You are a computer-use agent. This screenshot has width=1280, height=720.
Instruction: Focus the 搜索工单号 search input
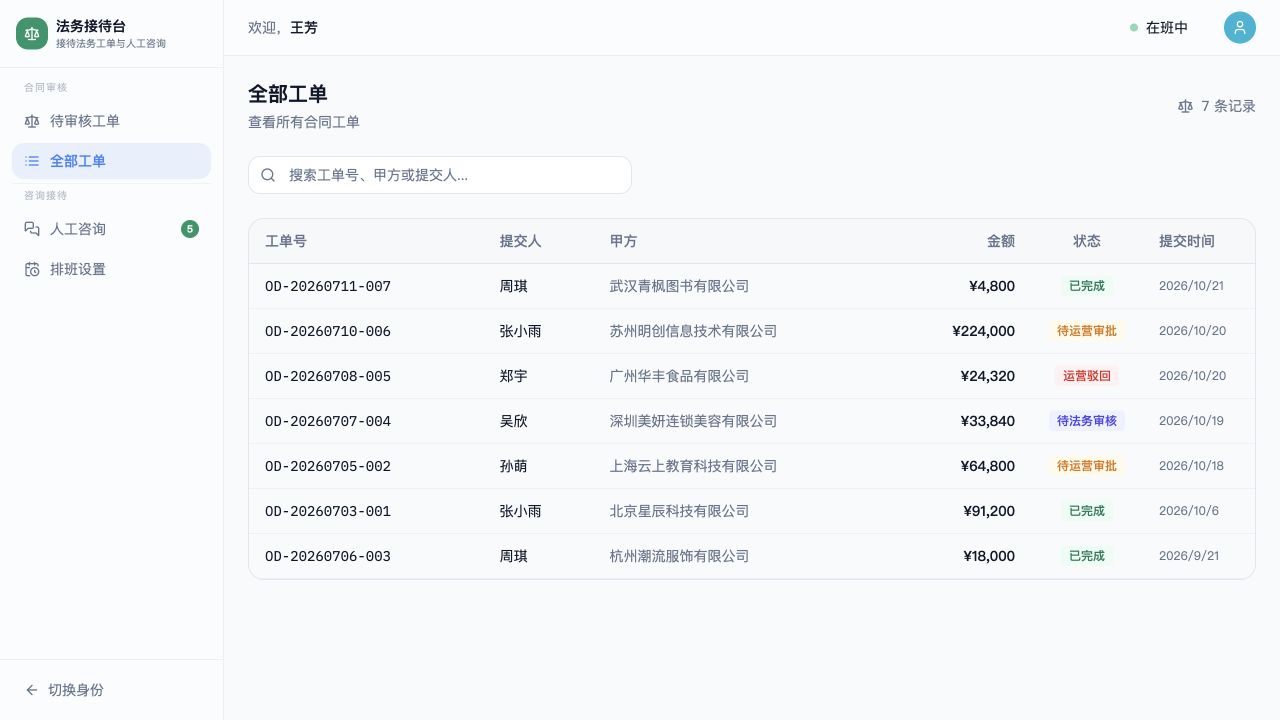click(x=440, y=175)
